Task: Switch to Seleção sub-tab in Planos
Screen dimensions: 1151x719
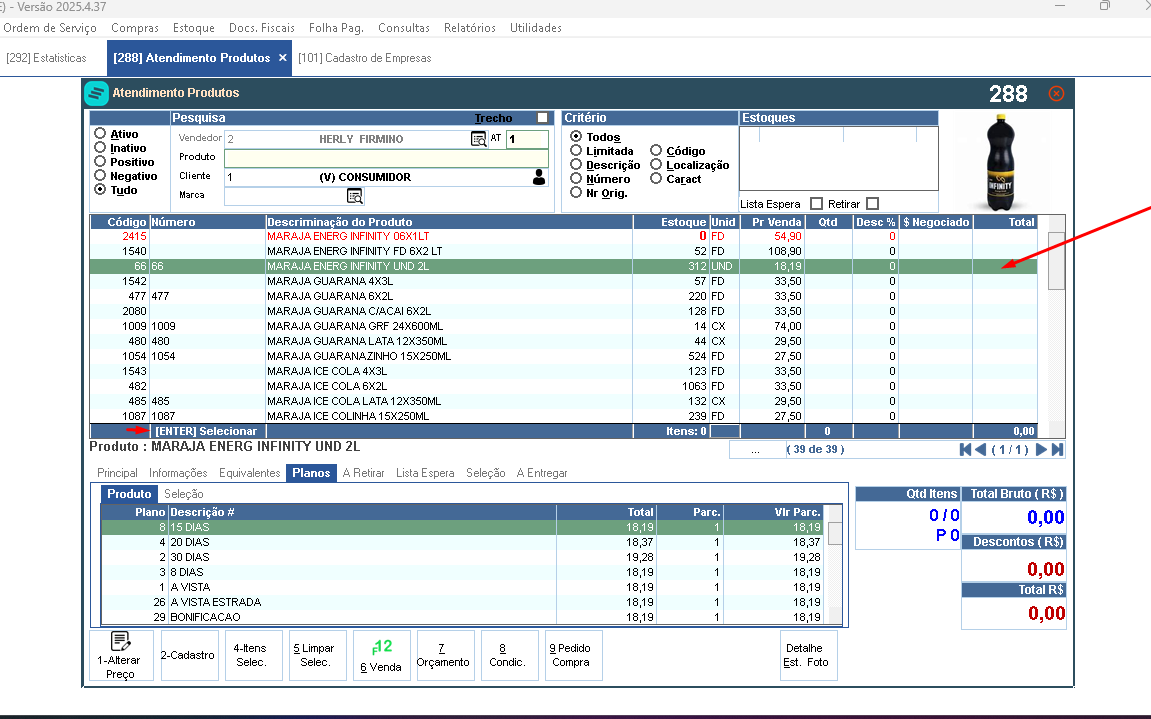Action: (x=184, y=494)
